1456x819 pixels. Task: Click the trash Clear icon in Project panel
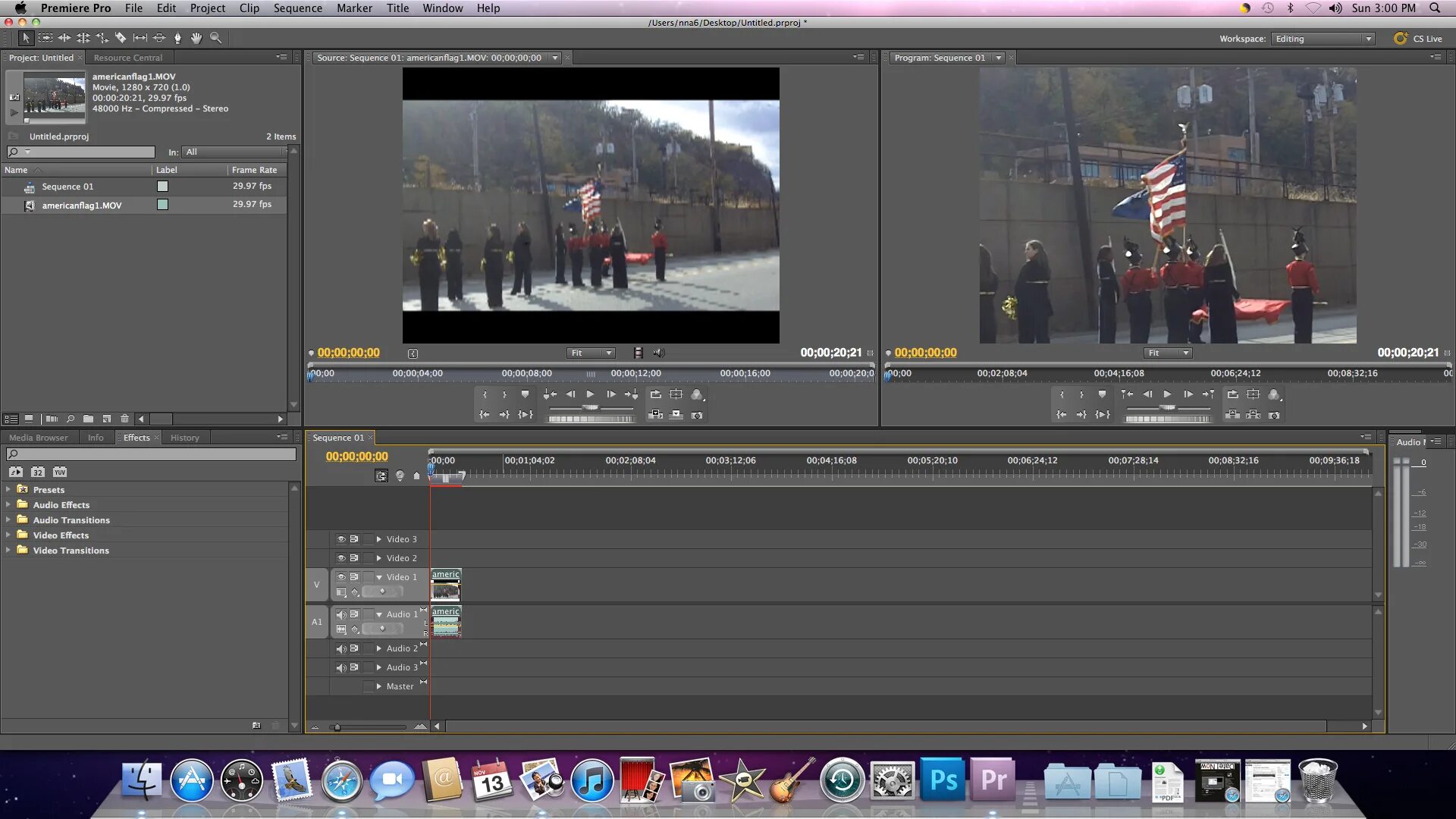(x=125, y=419)
